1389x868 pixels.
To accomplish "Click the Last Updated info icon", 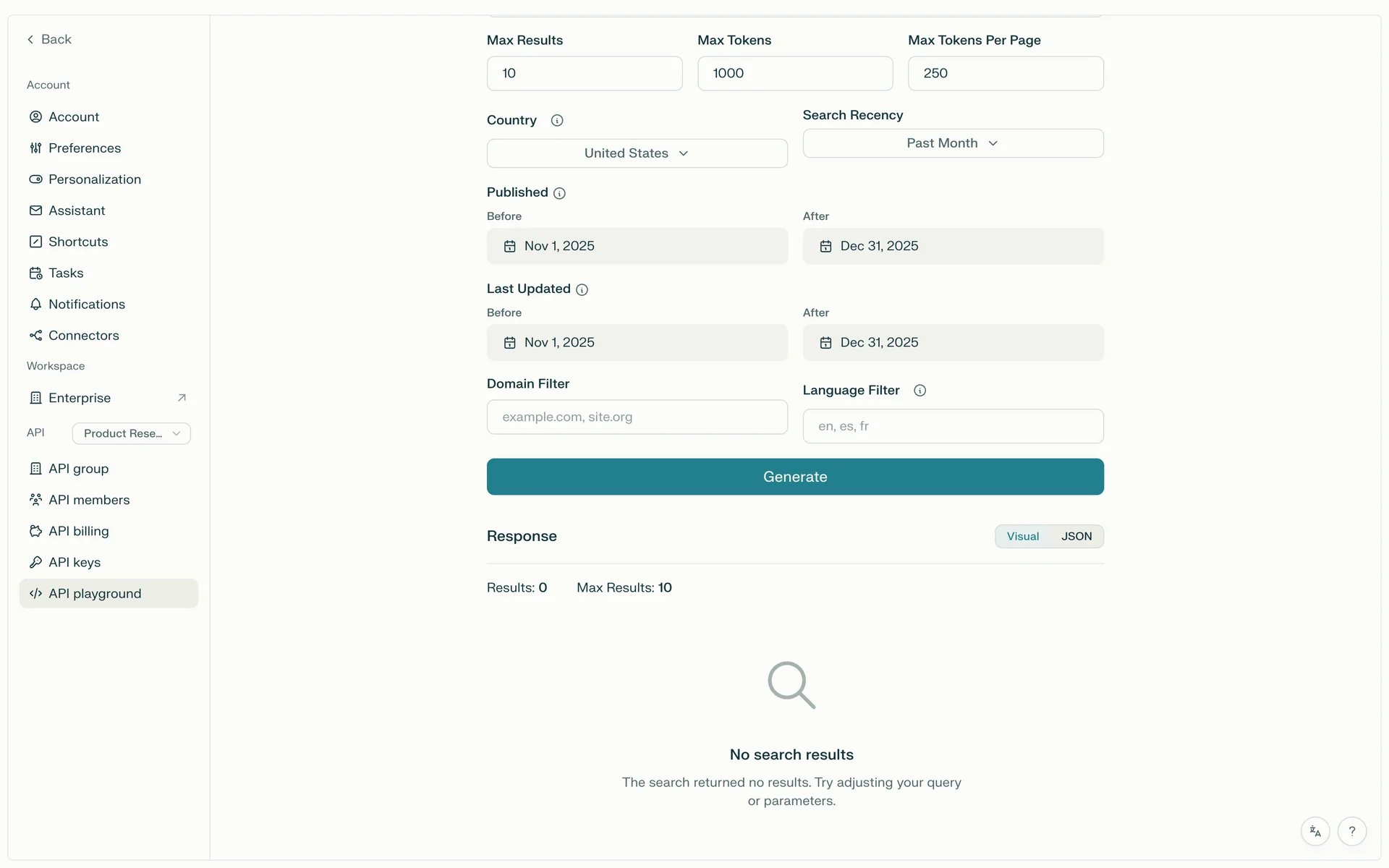I will [582, 289].
